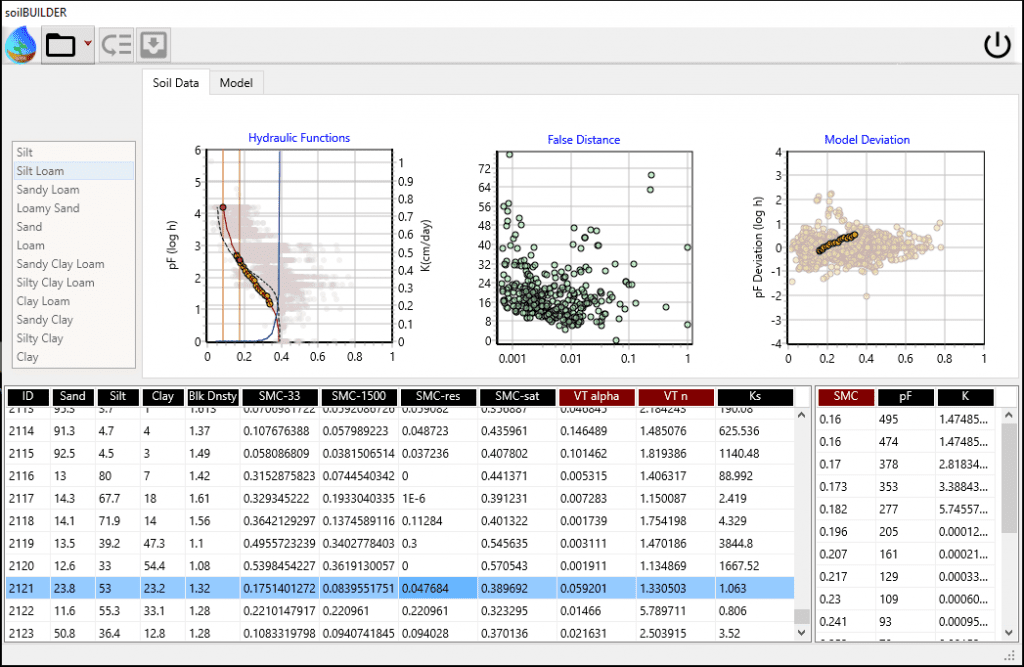Click the window resize grip at corner

(x=1010, y=655)
